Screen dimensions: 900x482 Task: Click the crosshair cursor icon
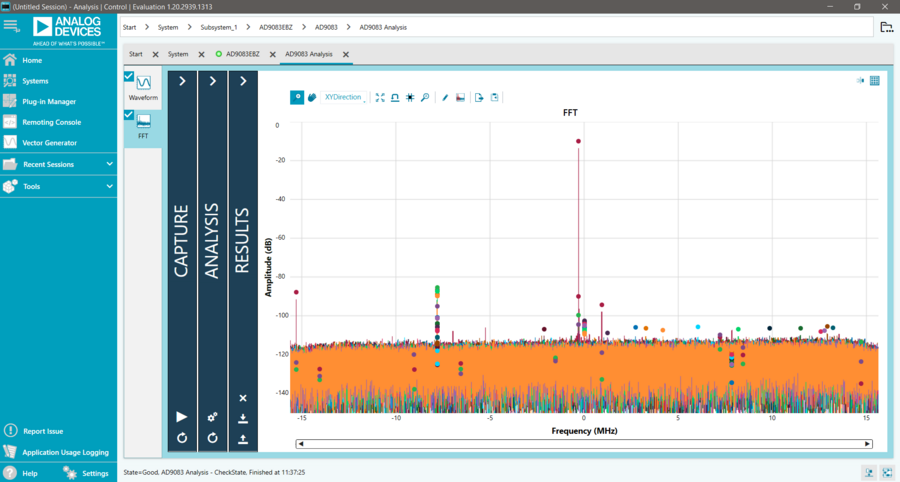(410, 98)
